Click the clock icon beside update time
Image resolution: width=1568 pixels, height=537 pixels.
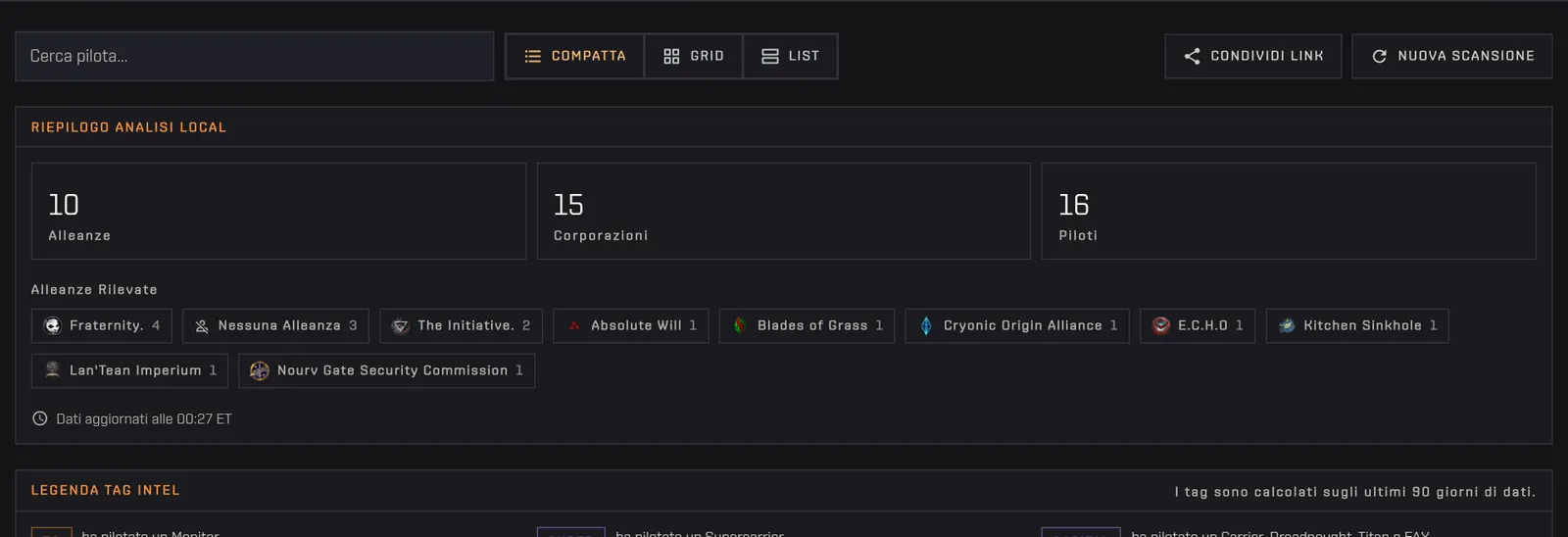(x=40, y=418)
